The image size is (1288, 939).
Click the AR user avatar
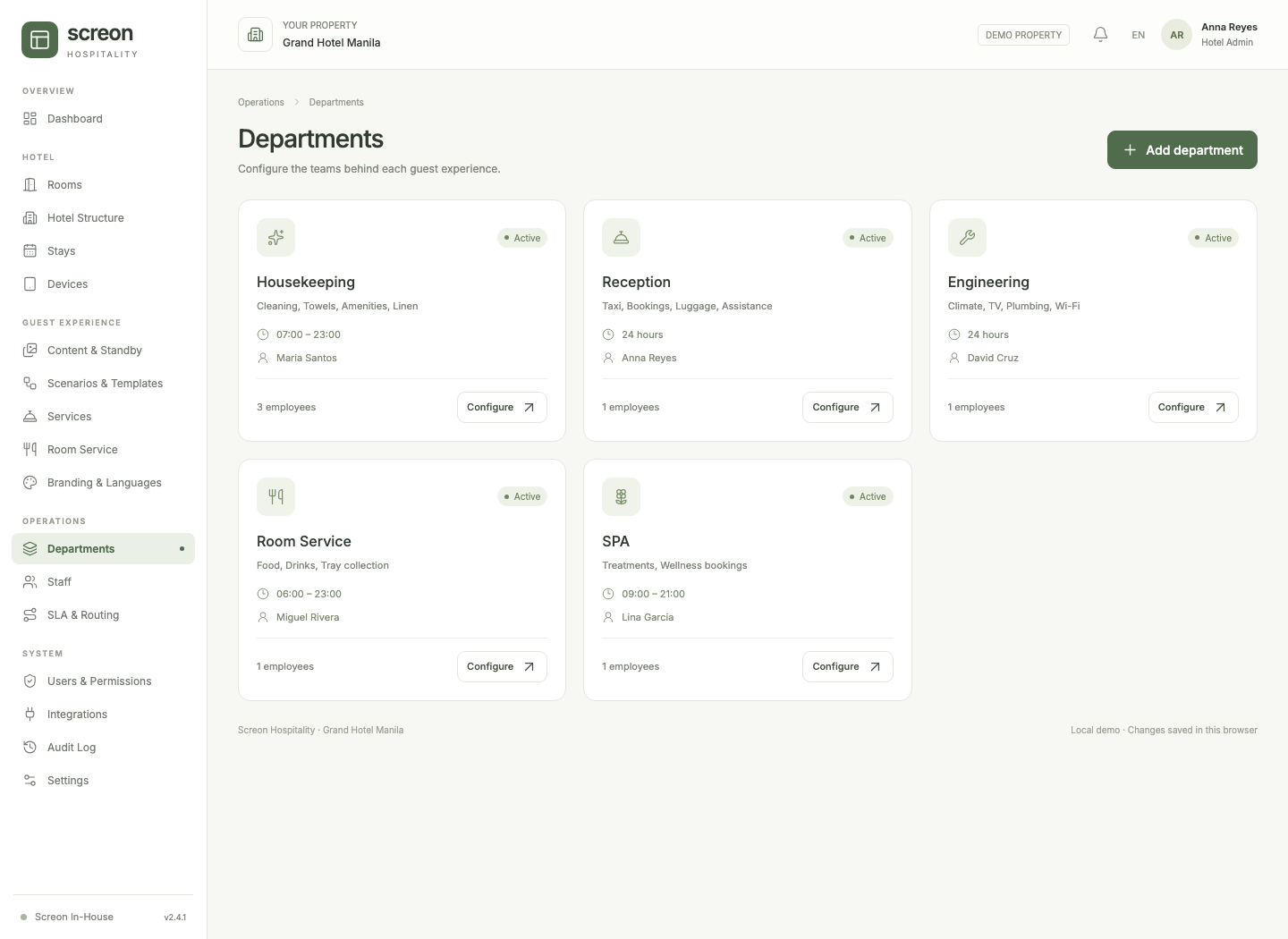click(1176, 35)
